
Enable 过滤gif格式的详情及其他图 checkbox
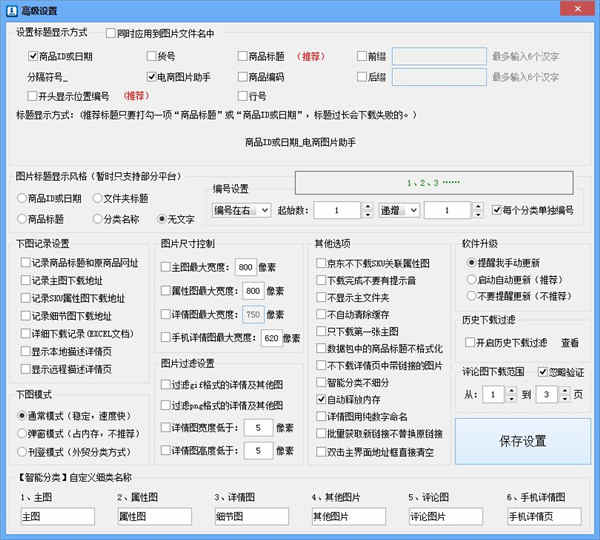click(x=167, y=385)
